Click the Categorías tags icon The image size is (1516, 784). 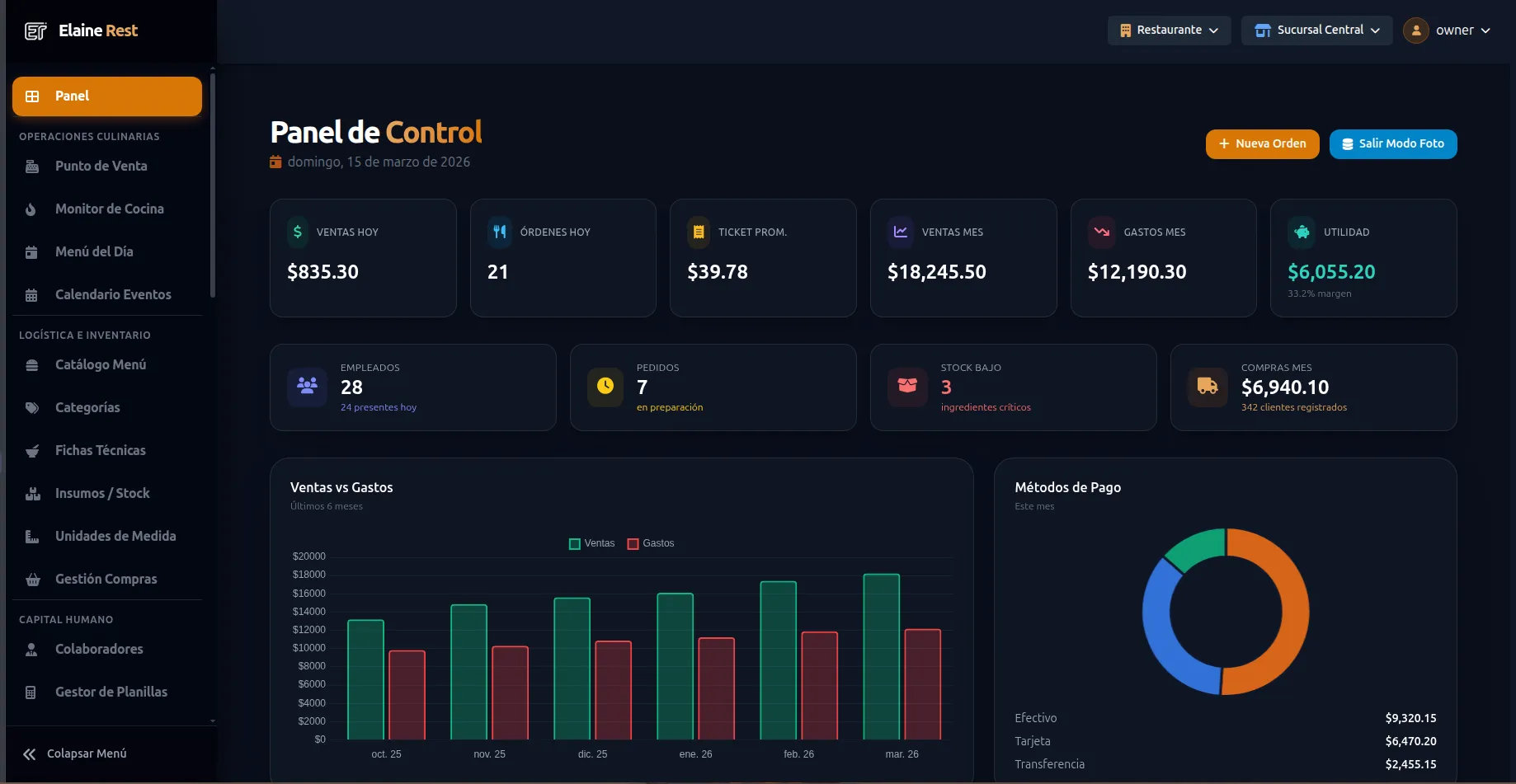coord(32,408)
